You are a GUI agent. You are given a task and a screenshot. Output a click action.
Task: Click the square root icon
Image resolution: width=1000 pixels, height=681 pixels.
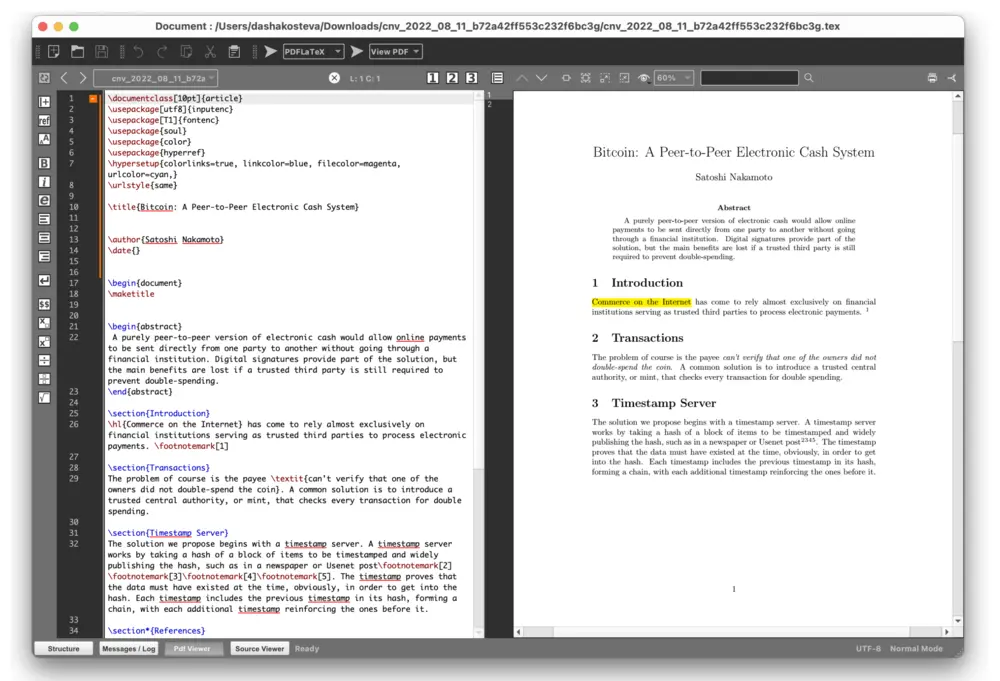tap(44, 397)
